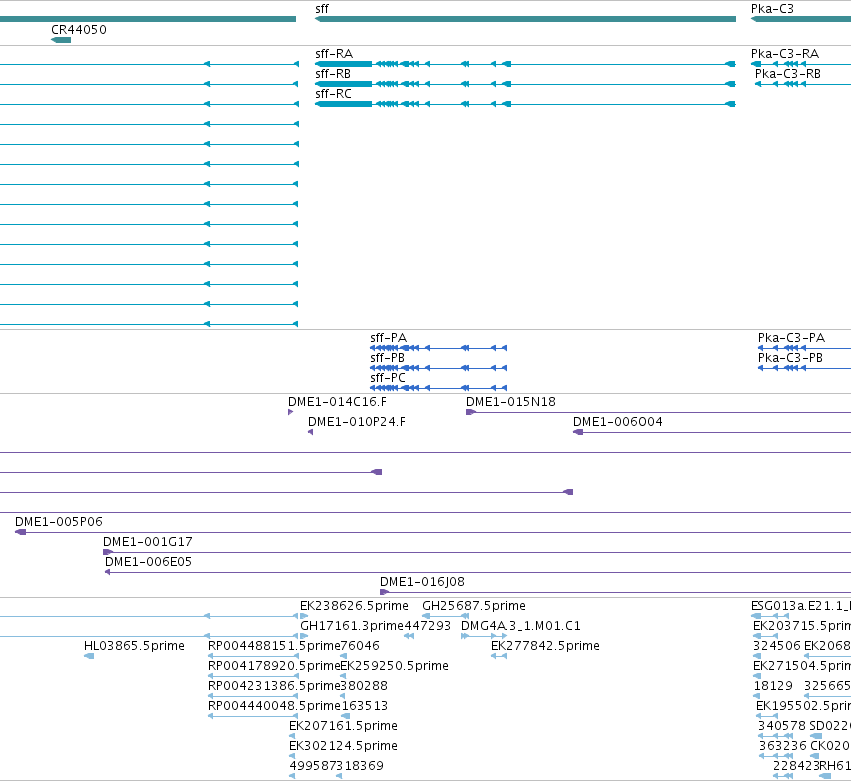Select EST 318369 label
Screen dimensions: 851x781
[x=360, y=767]
